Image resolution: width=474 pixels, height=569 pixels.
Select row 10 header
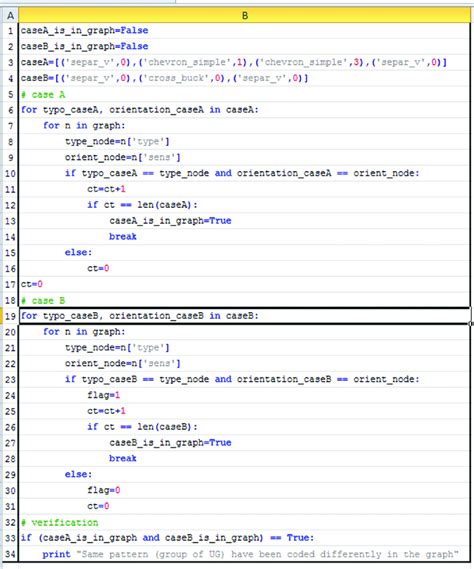10,173
